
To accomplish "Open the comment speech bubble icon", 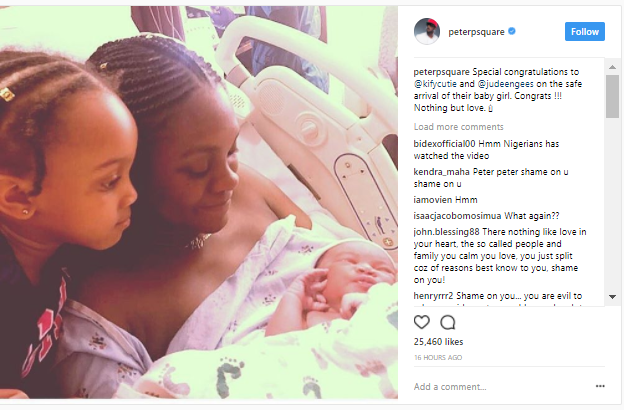I will 448,322.
